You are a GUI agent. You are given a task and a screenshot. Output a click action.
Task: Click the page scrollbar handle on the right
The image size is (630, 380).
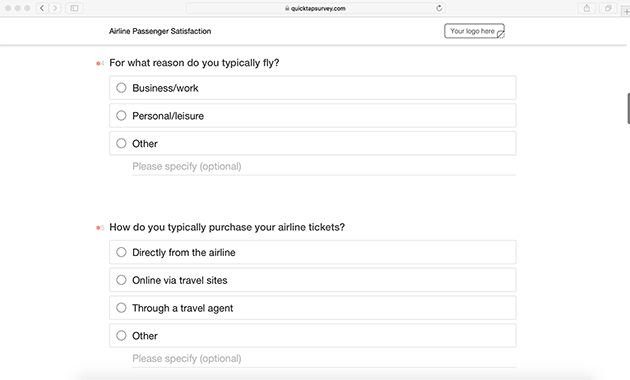click(x=628, y=108)
